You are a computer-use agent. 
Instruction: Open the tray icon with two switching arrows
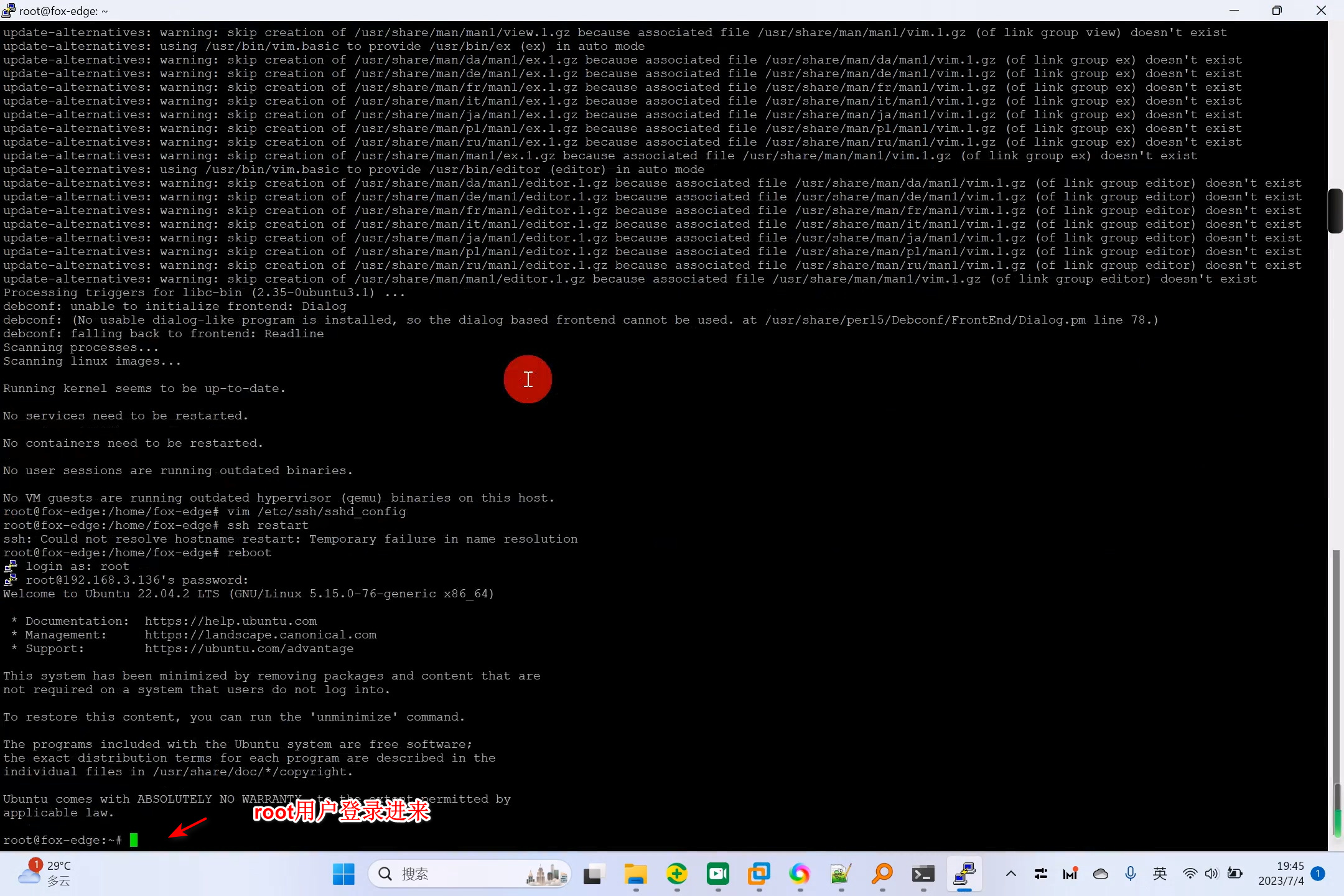(1041, 874)
